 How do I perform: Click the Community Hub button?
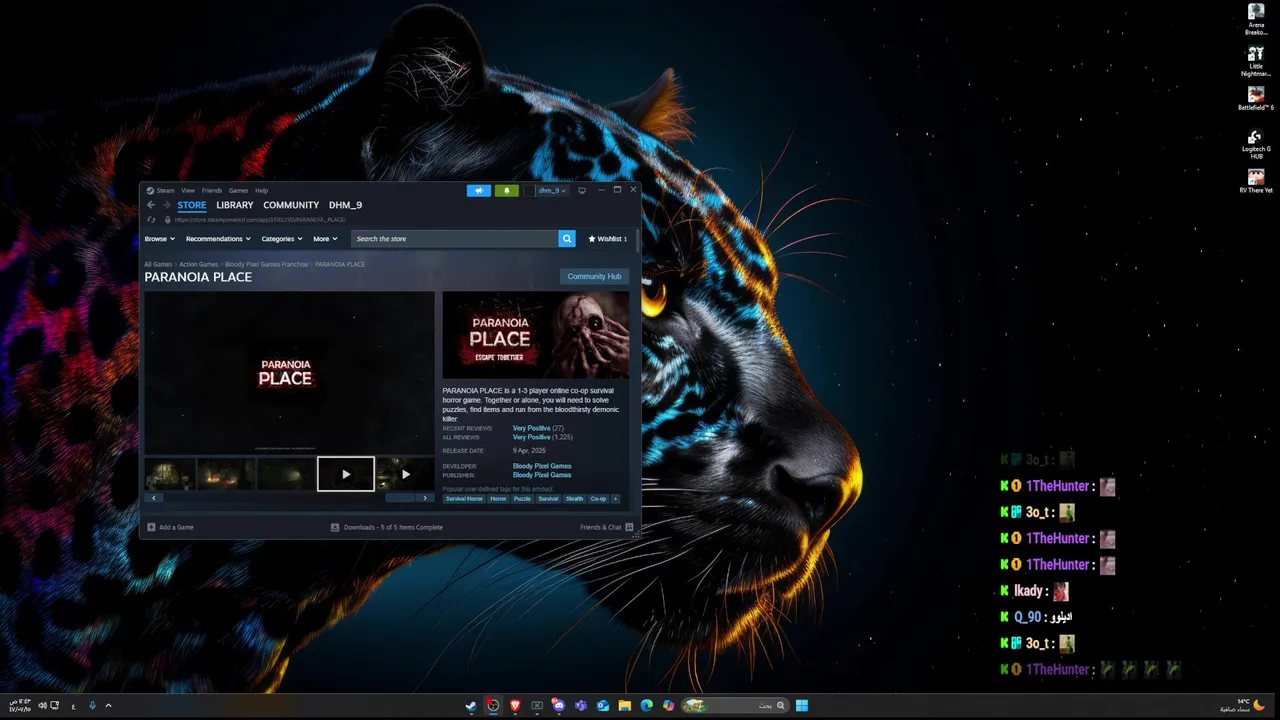(594, 276)
